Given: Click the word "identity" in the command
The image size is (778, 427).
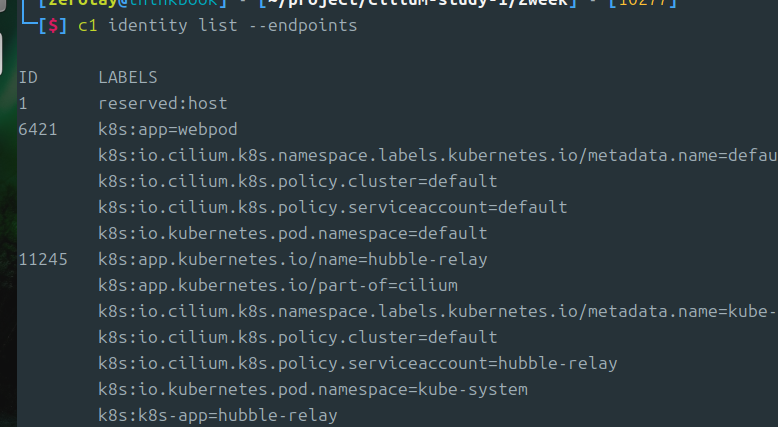Looking at the screenshot, I should point(148,25).
